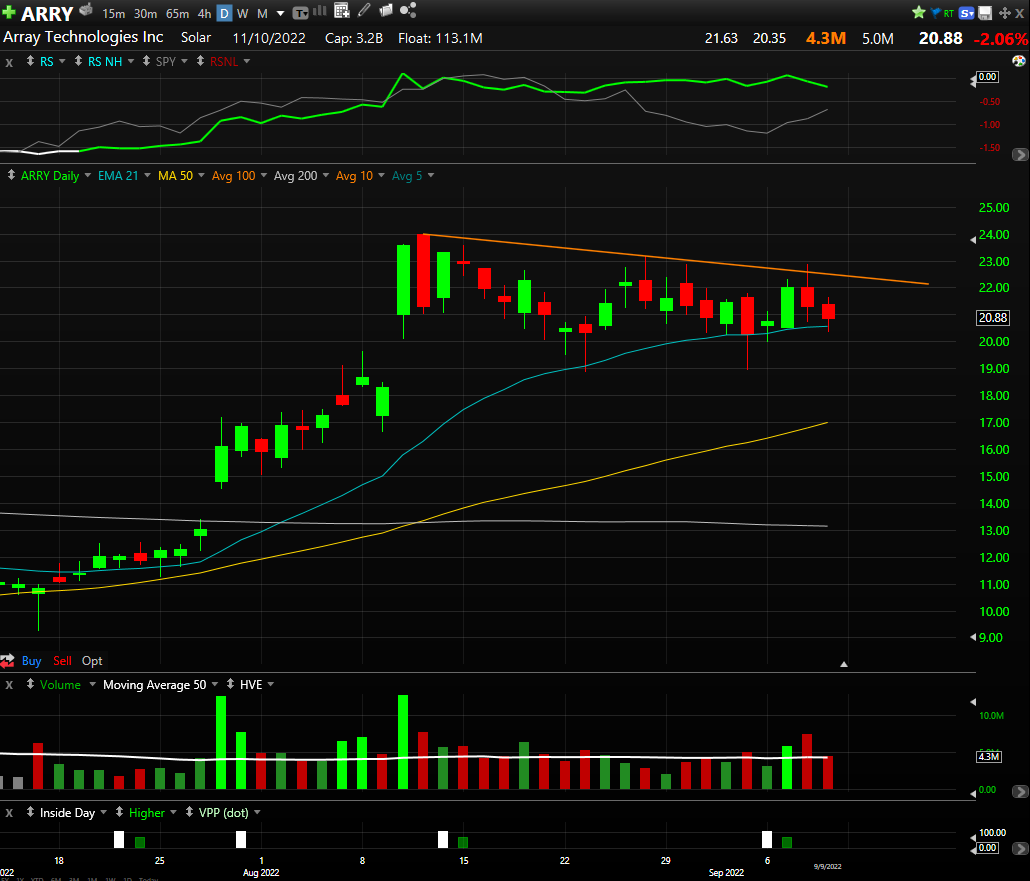This screenshot has height=881, width=1030.
Task: Click the green star favorite icon
Action: pos(918,12)
